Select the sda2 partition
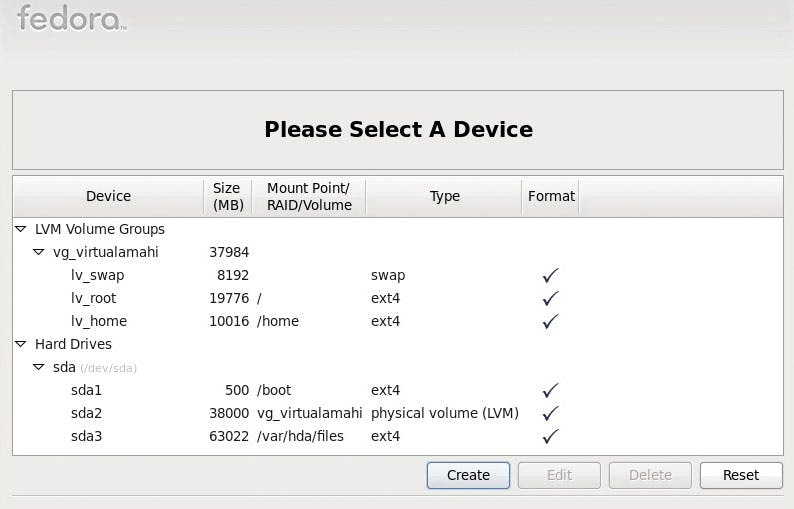This screenshot has height=509, width=794. coord(398,413)
